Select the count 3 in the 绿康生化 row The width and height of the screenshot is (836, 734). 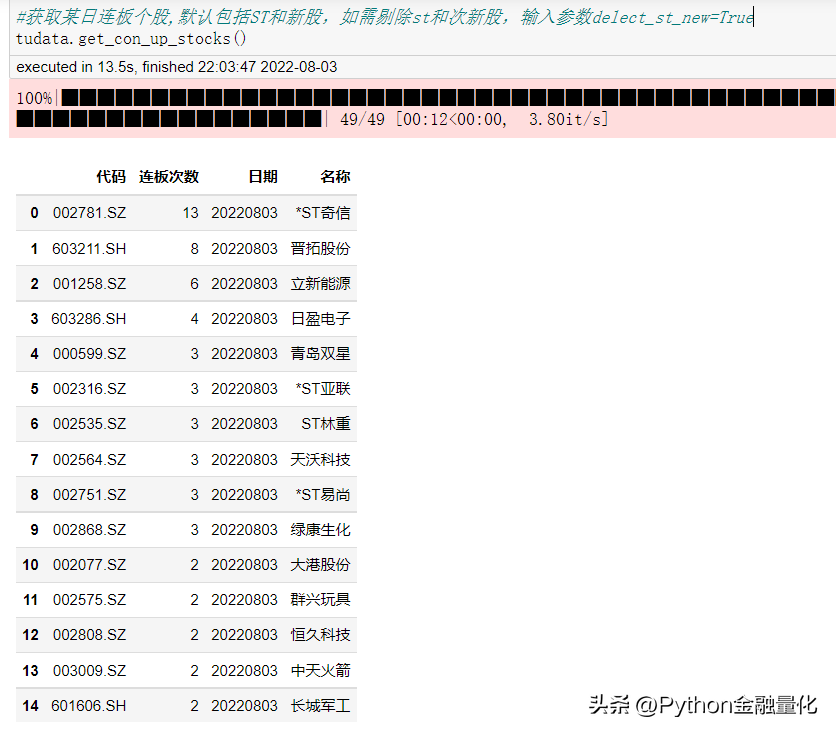(x=195, y=530)
